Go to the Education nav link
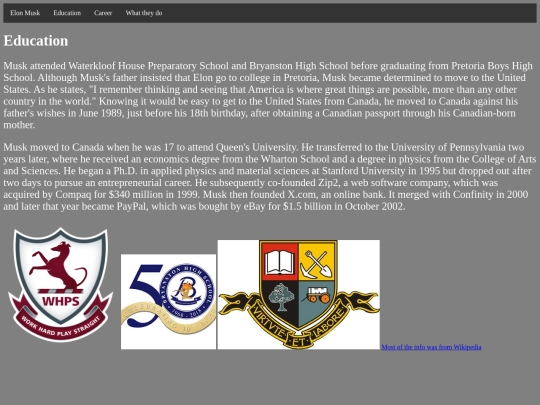 point(67,13)
